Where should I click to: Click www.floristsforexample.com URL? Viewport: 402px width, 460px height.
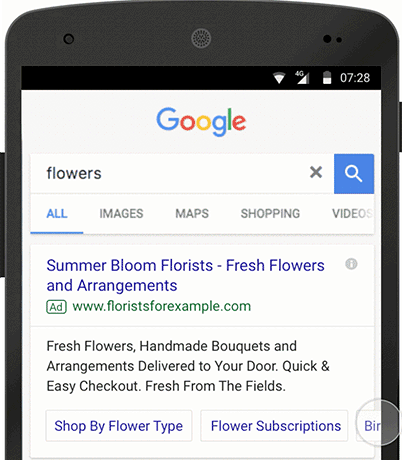tap(162, 306)
